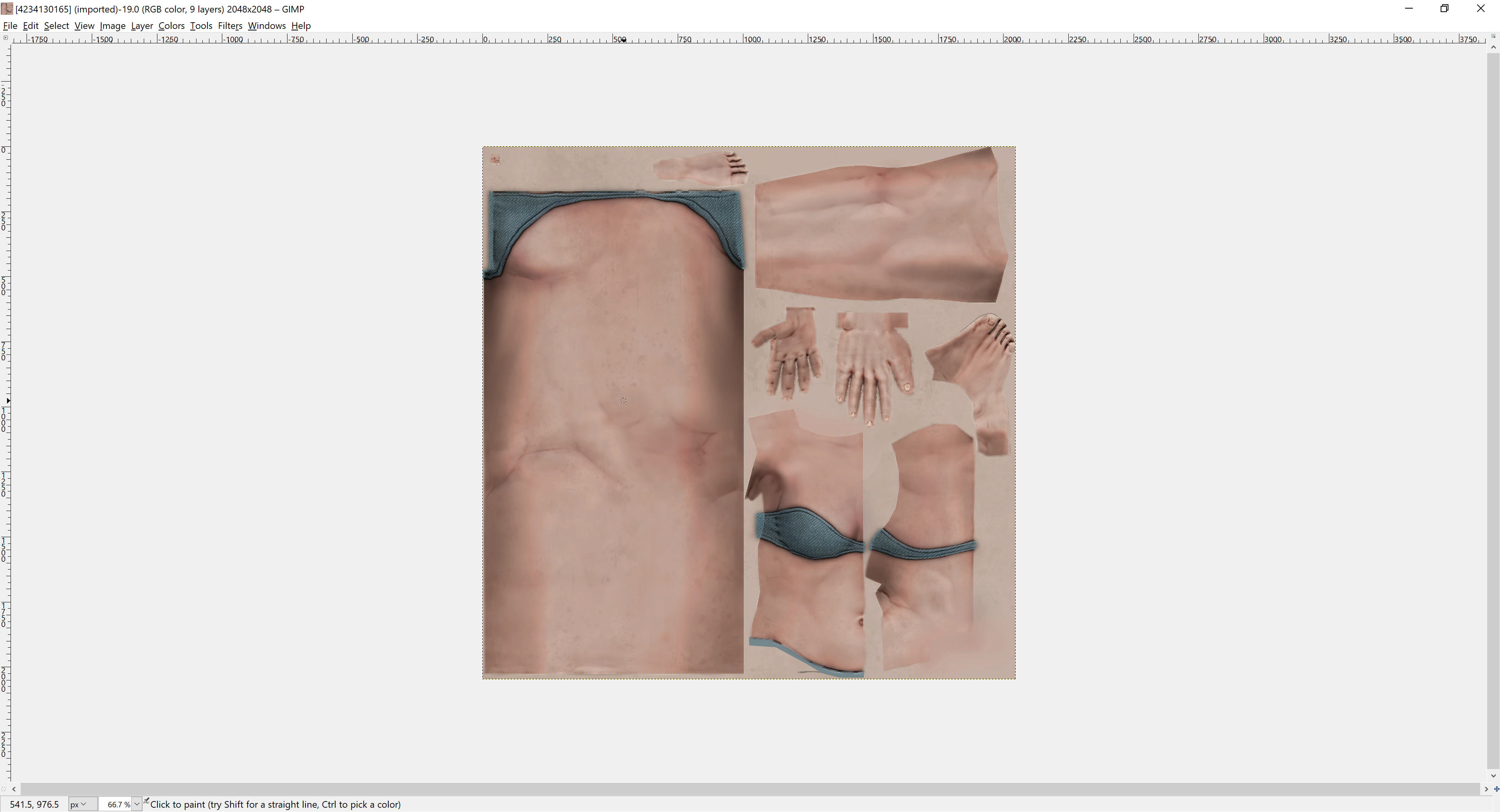This screenshot has height=812, width=1500.
Task: Open the Windows menu
Action: [x=266, y=26]
